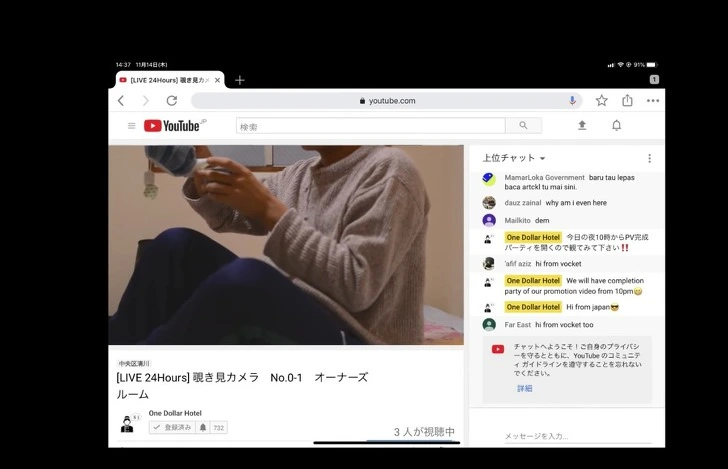Viewport: 728px width, 469px height.
Task: Expand the 上位チャット dropdown
Action: [514, 158]
